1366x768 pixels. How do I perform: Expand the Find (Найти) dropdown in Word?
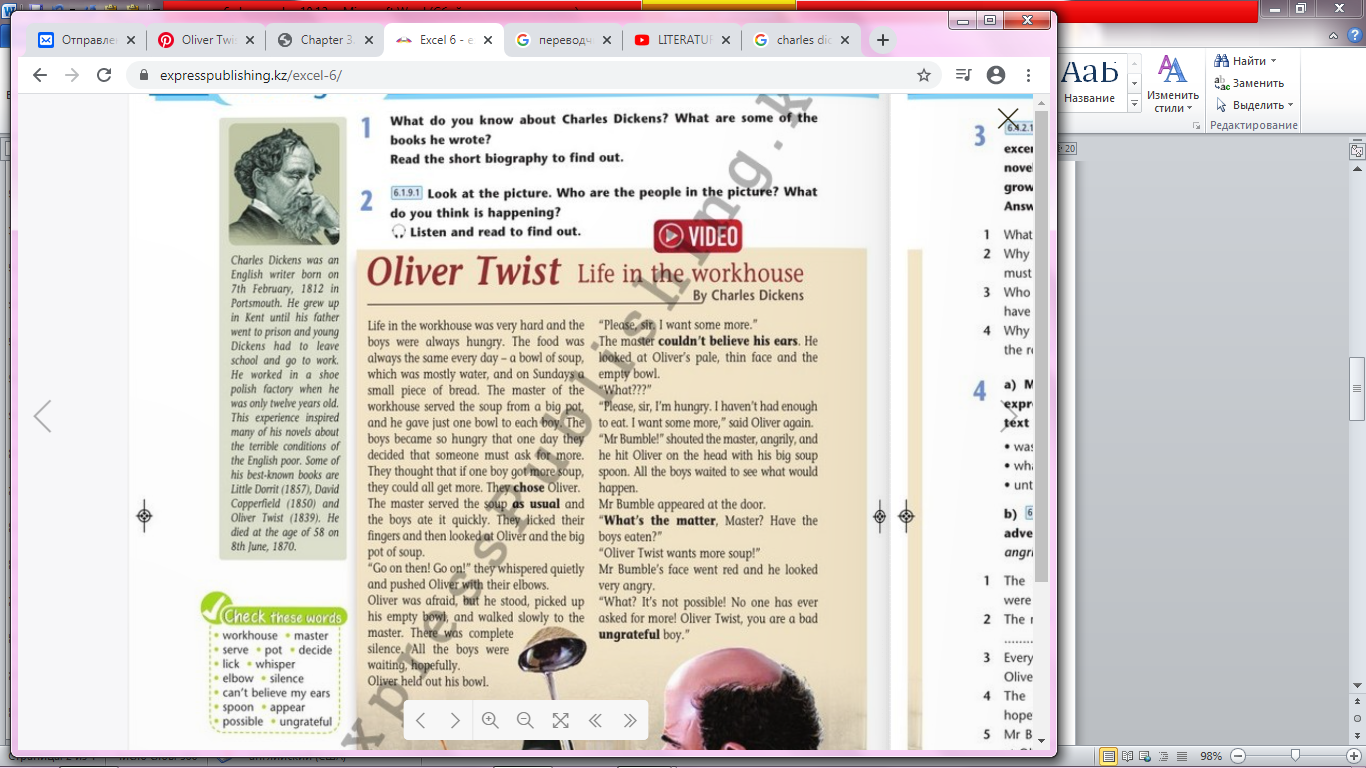1274,61
